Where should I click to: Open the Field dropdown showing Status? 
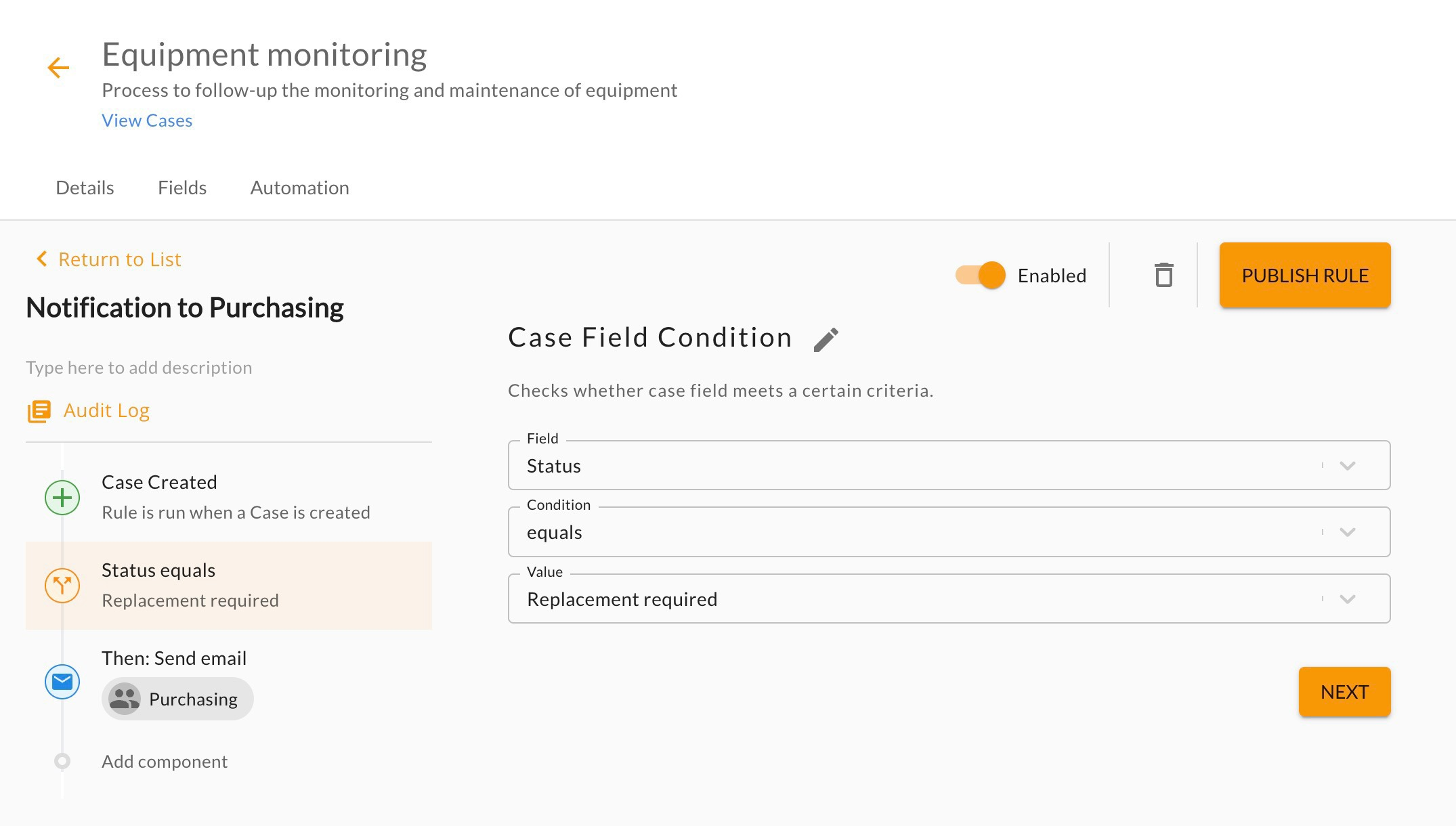(948, 466)
